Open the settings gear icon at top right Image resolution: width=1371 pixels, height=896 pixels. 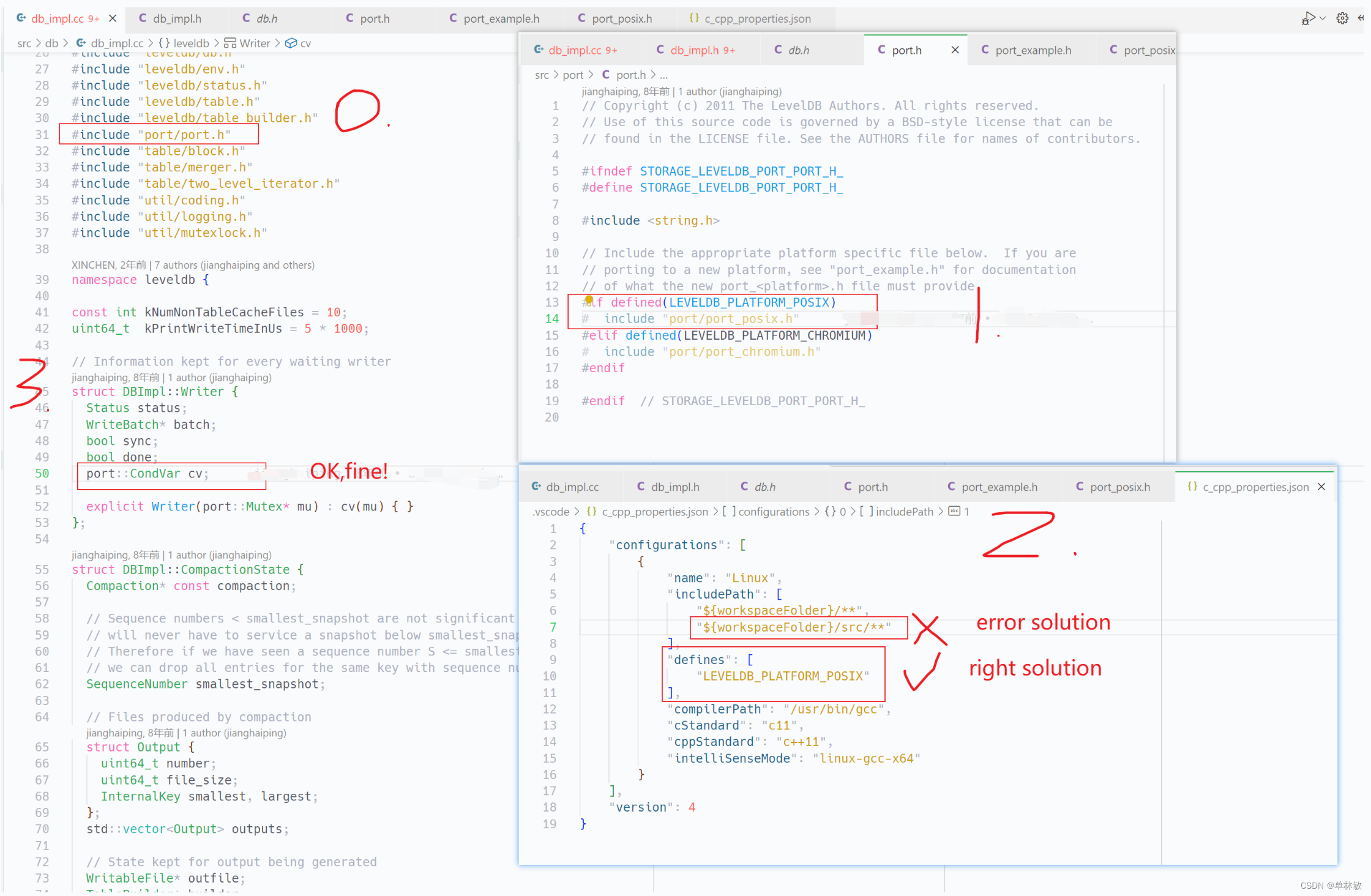(1342, 18)
